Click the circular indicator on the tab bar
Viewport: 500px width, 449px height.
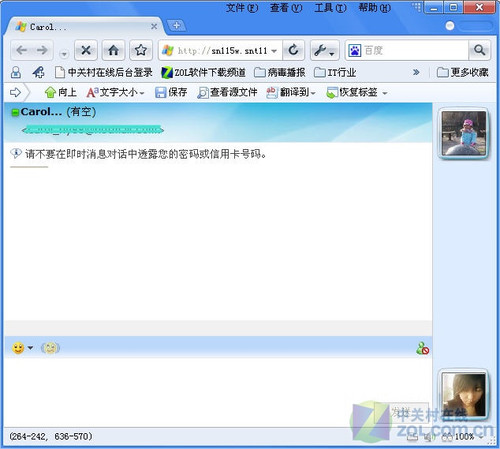pyautogui.click(x=450, y=26)
